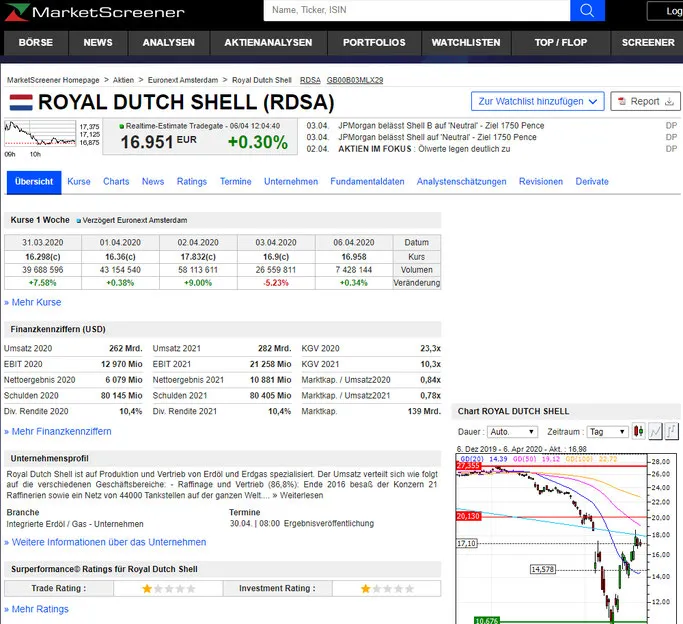
Task: Switch to the Fundamentaldaten tab
Action: point(367,182)
